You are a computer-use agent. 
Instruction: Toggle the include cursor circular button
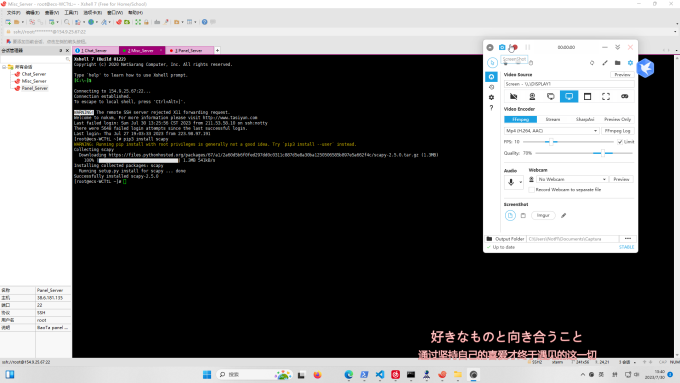point(492,63)
